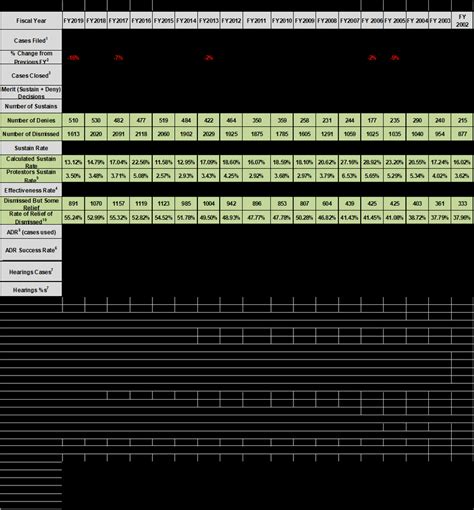This screenshot has width=474, height=510.
Task: Click FY2013 Number of Denies cell 422
Action: click(209, 120)
